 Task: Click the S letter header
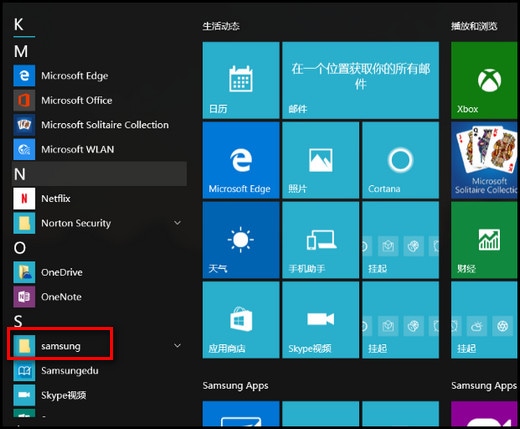click(18, 321)
